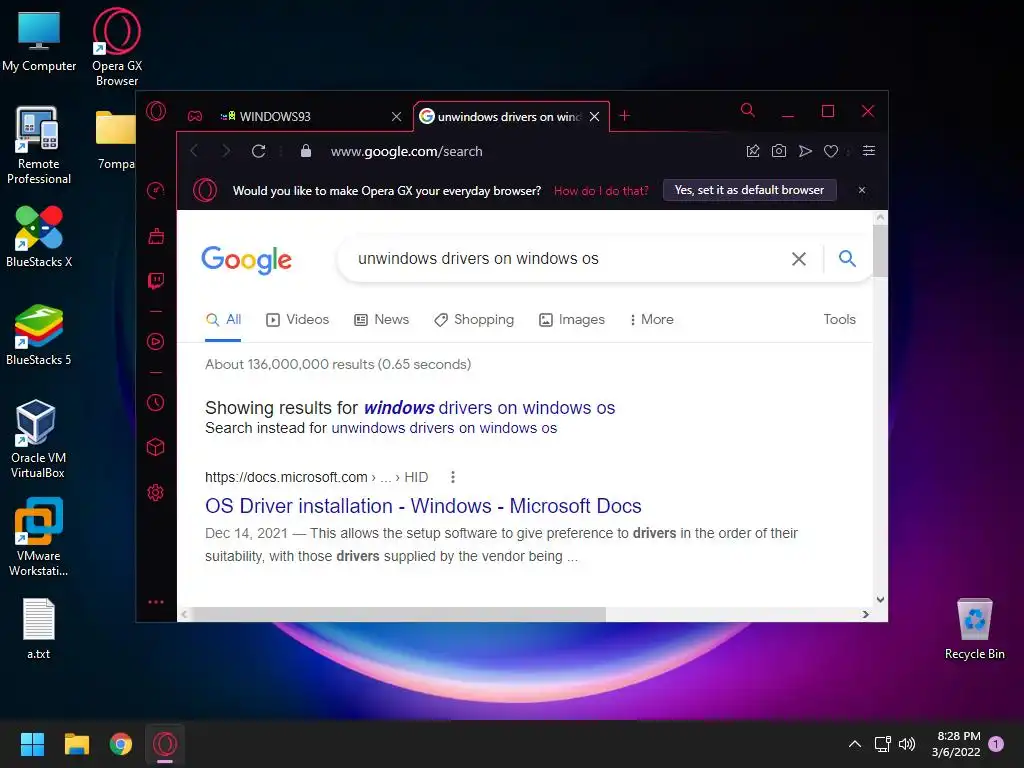Image resolution: width=1024 pixels, height=768 pixels.
Task: Open the Player icon in sidebar
Action: (155, 342)
